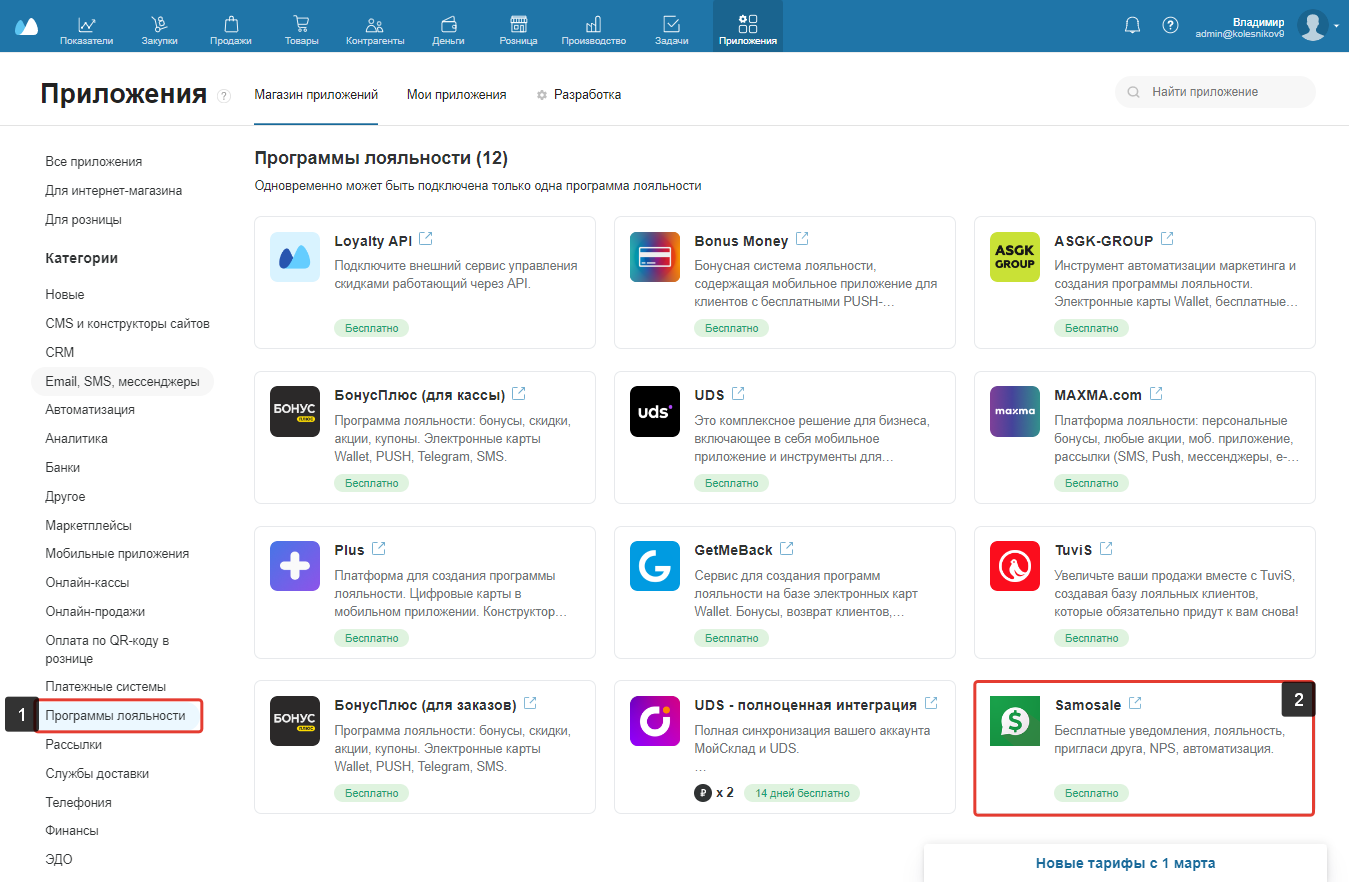Screen dimensions: 1349x882
Task: Open the MAXMA.com app title
Action: 1098,395
